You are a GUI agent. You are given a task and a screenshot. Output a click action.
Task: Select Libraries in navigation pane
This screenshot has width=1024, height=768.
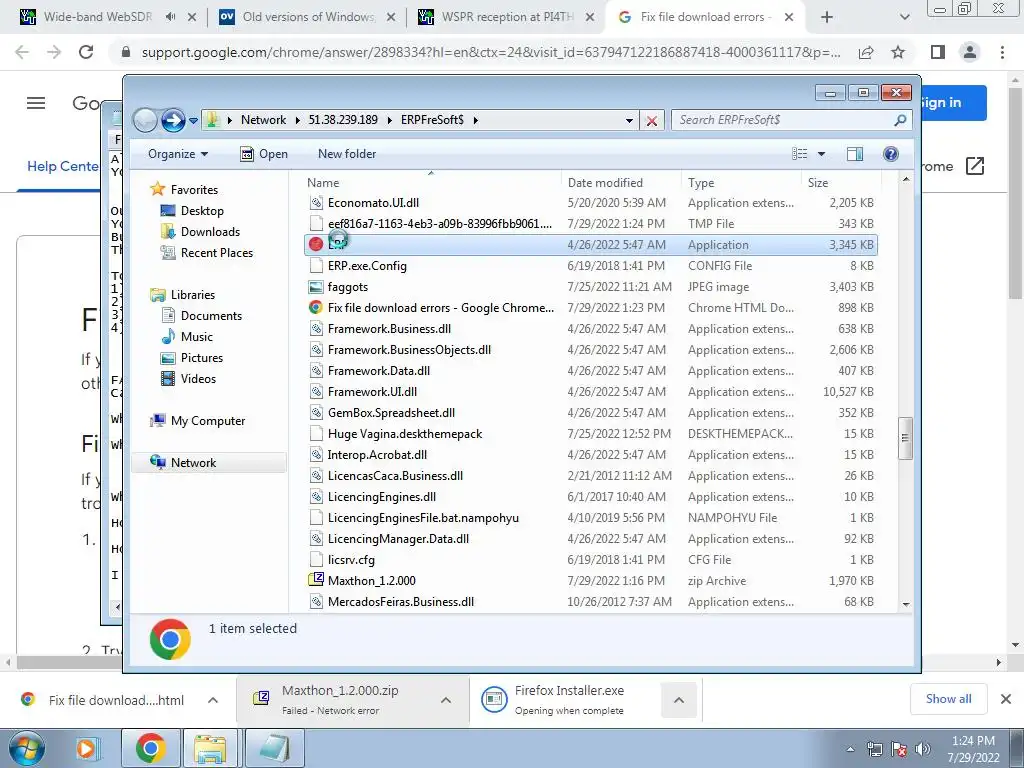click(x=193, y=295)
